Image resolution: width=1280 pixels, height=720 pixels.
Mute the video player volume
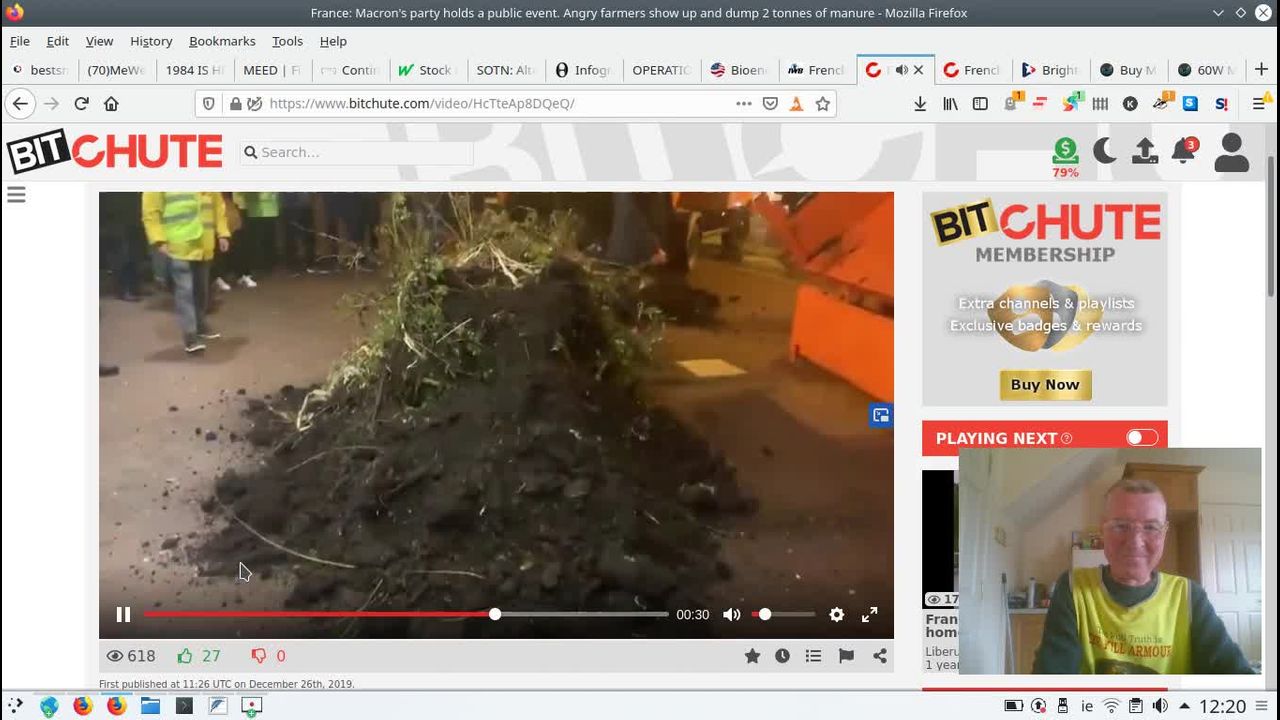pos(732,615)
